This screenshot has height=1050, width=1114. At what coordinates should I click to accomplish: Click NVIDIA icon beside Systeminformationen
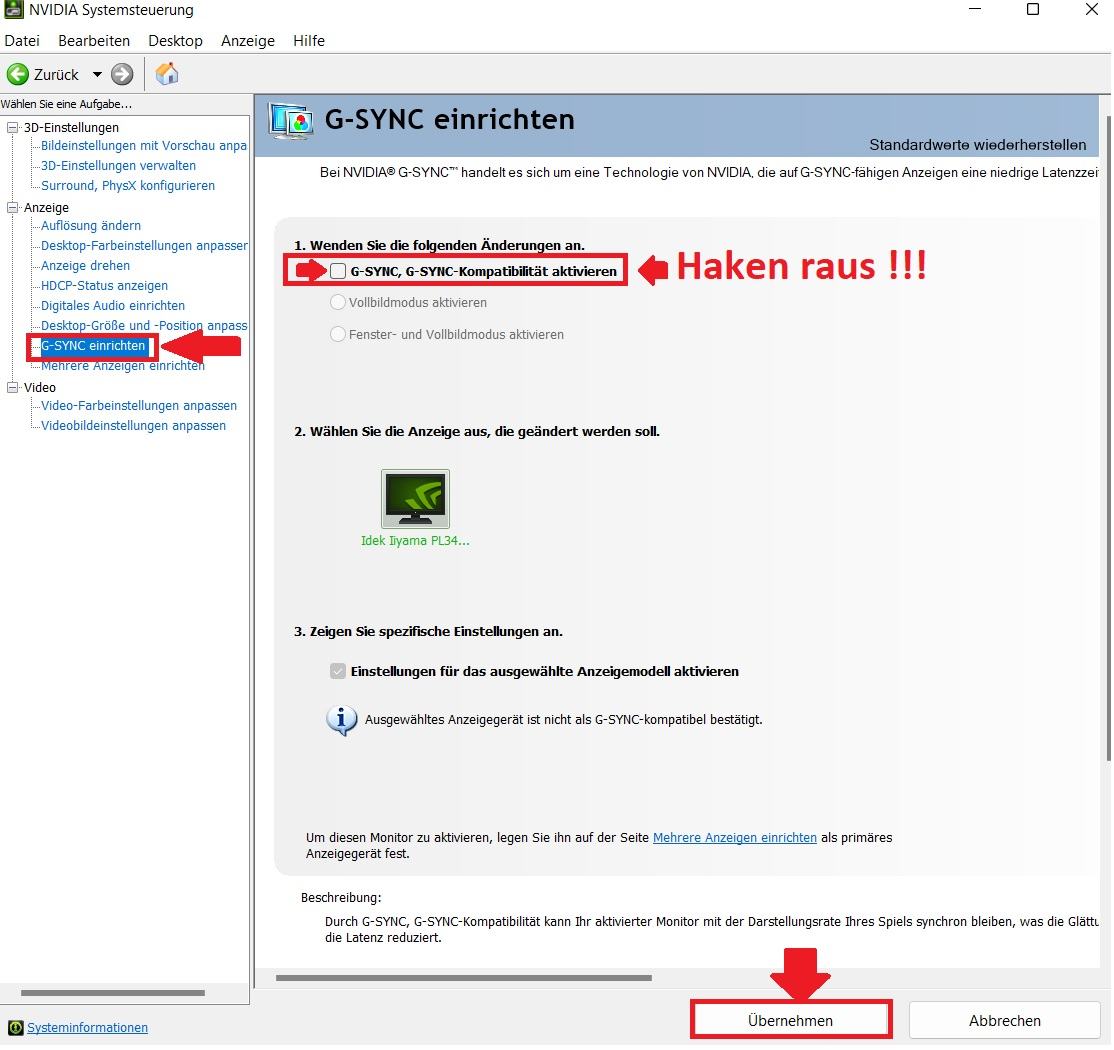(15, 1028)
